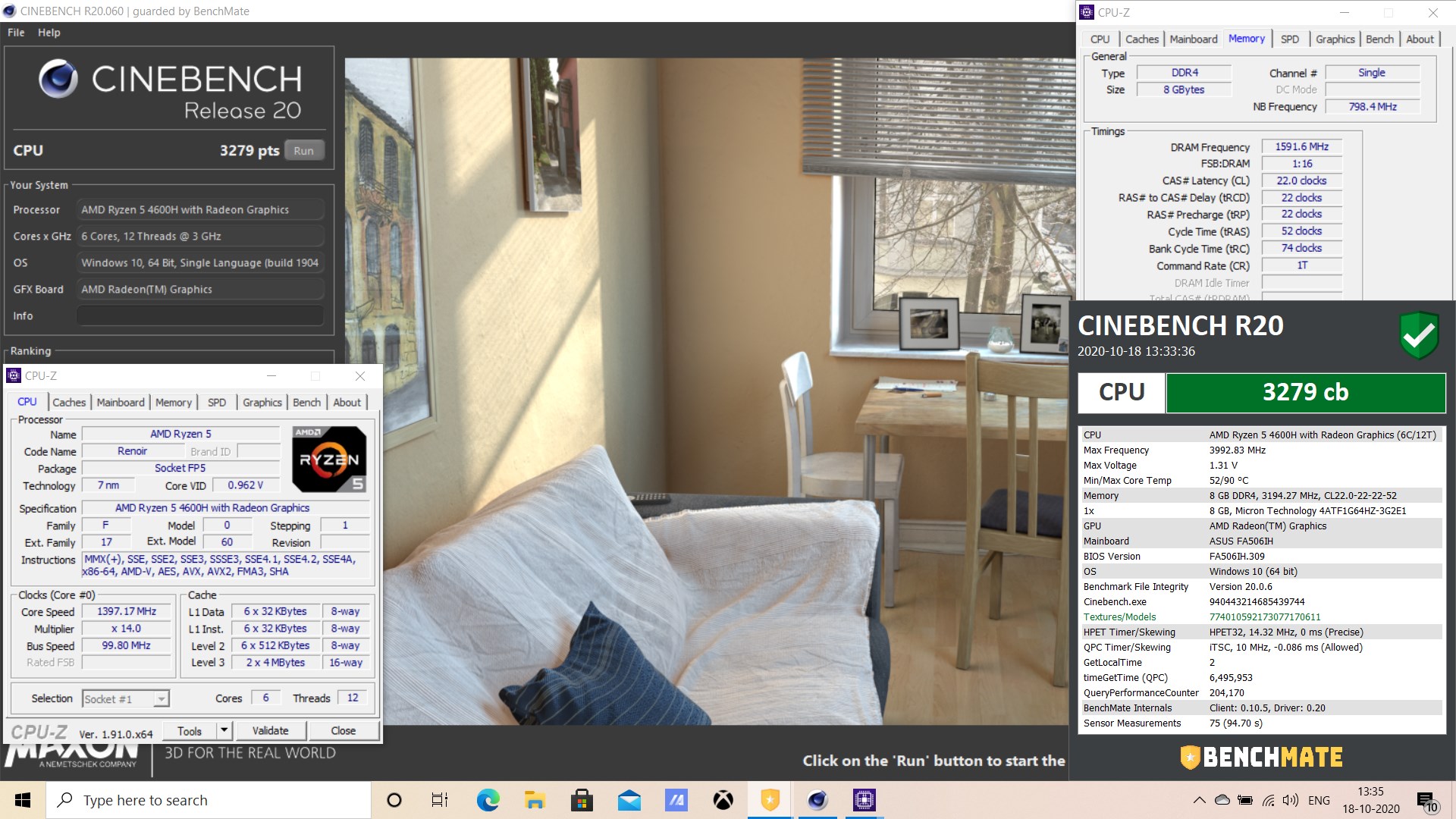Image resolution: width=1456 pixels, height=819 pixels.
Task: Click the Processor field in Cinebench
Action: pos(200,209)
